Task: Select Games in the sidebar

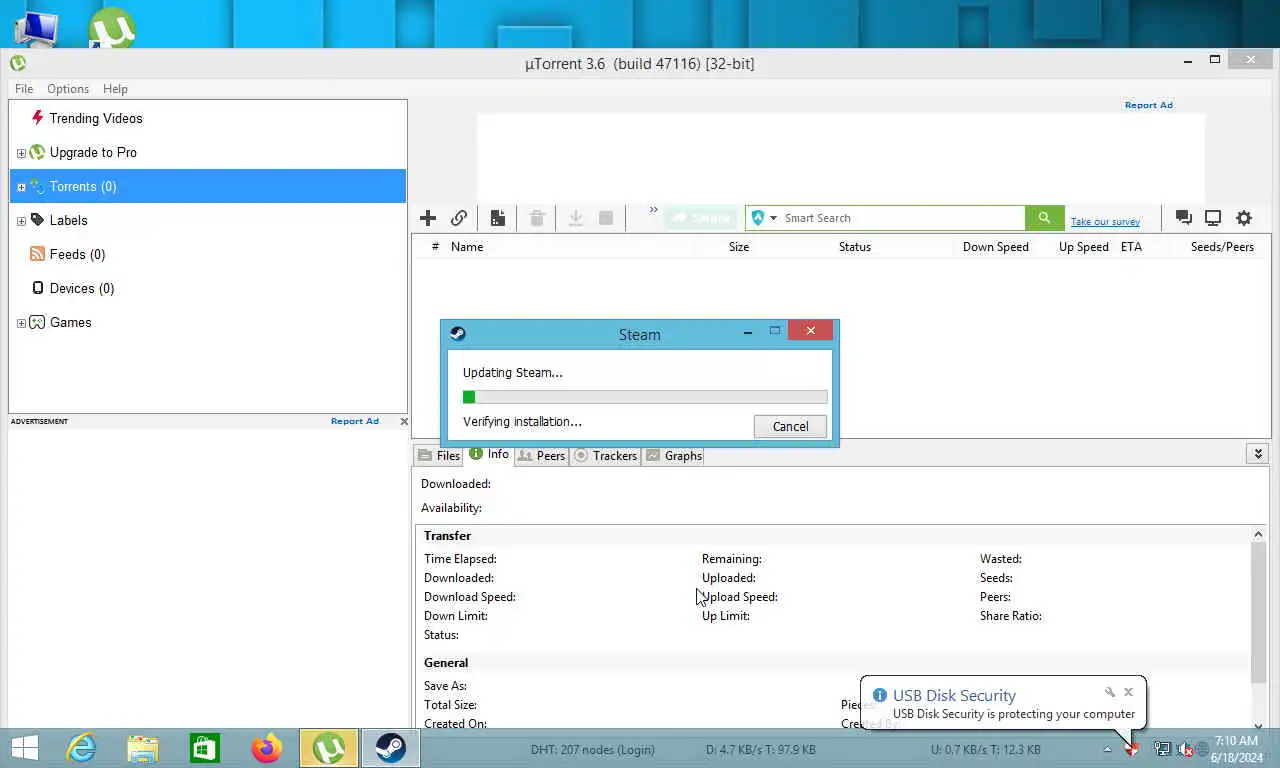Action: pyautogui.click(x=70, y=322)
